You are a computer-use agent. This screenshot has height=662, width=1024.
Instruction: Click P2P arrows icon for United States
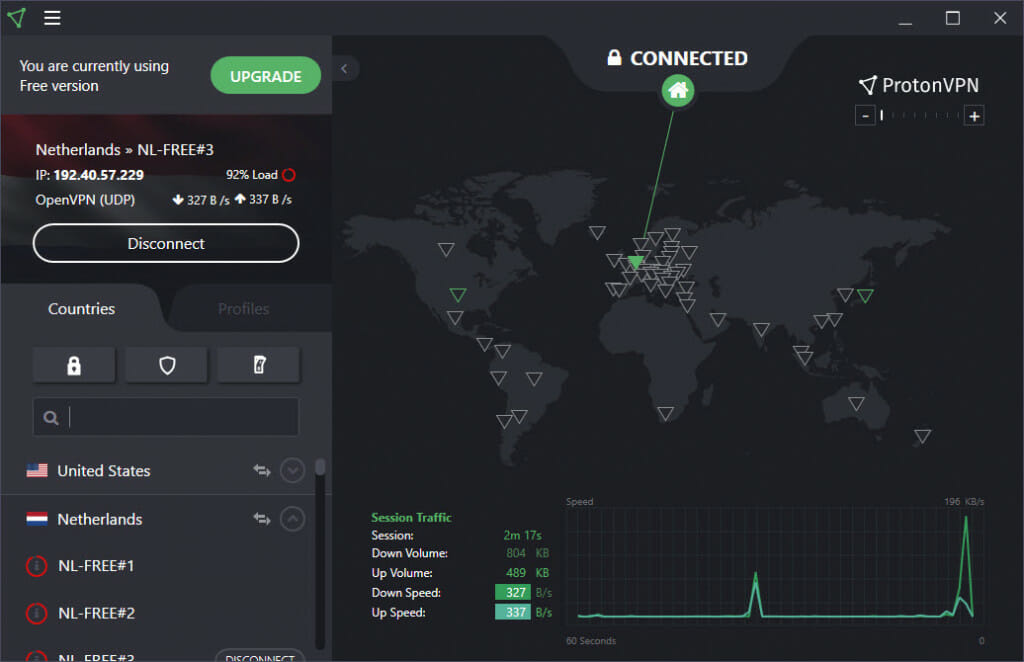pos(262,470)
